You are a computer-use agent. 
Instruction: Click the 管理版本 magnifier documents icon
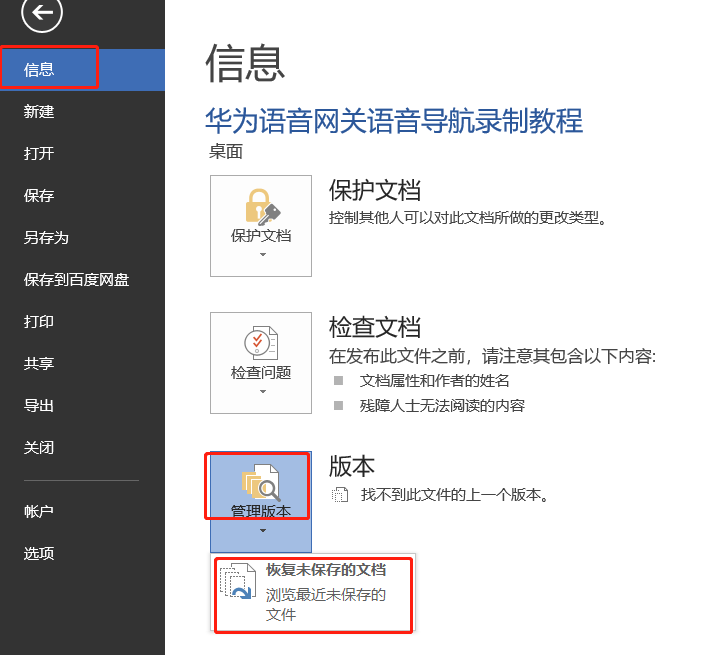[x=261, y=482]
